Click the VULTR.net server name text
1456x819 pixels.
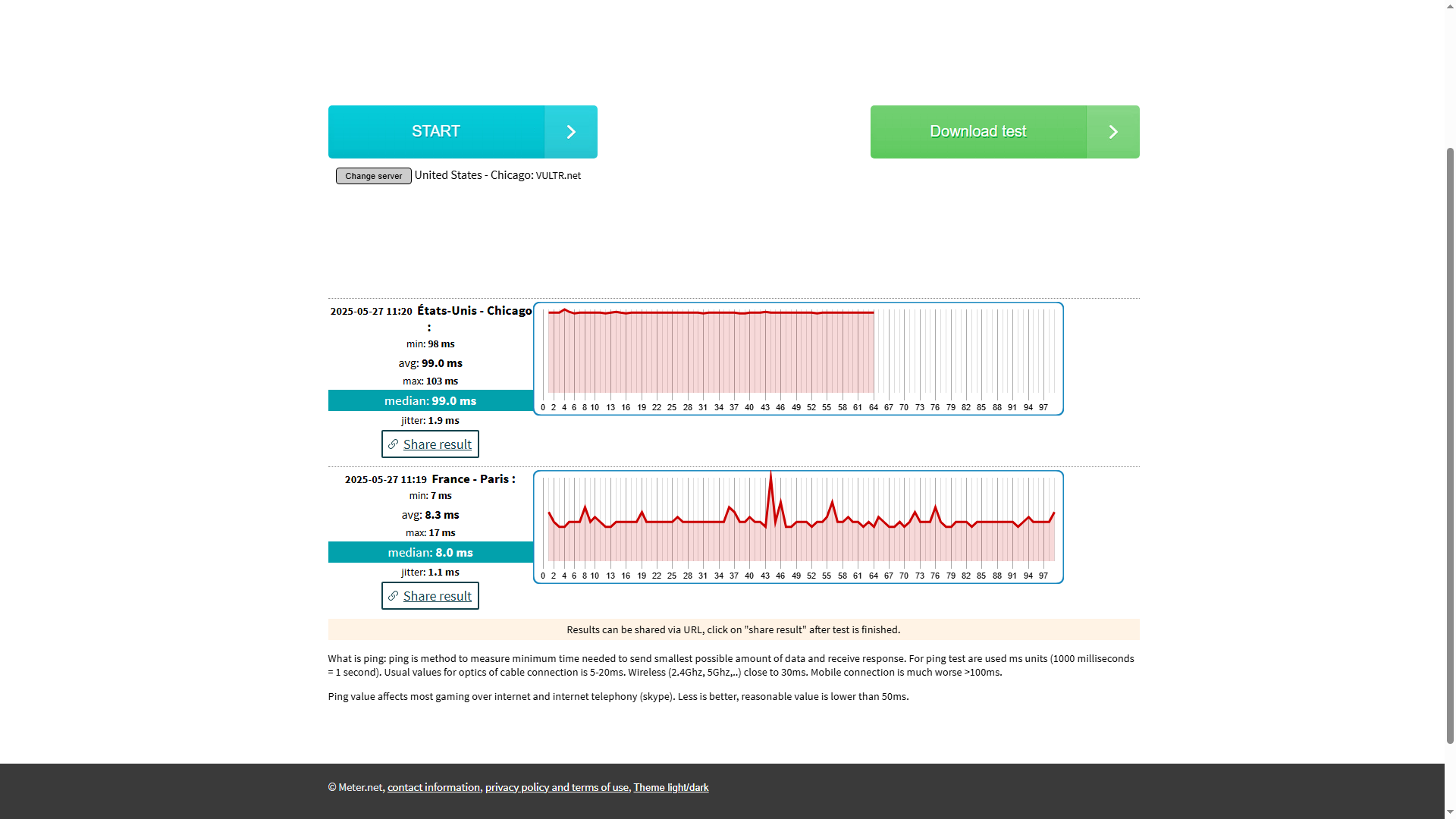point(558,176)
